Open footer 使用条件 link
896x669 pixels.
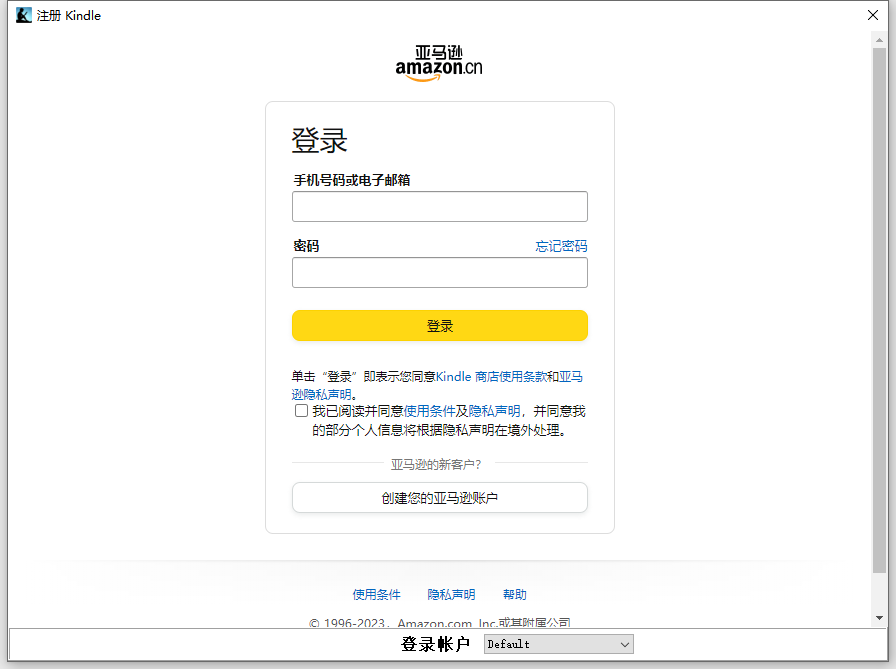tap(377, 595)
